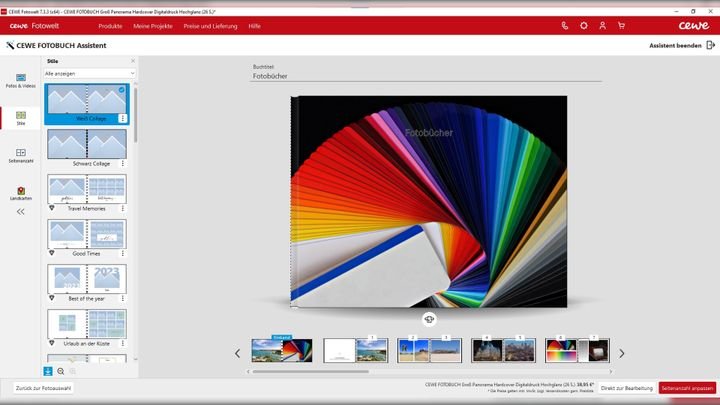
Task: Click 'Zurück zur Fotoauswahl' button
Action: pos(43,388)
